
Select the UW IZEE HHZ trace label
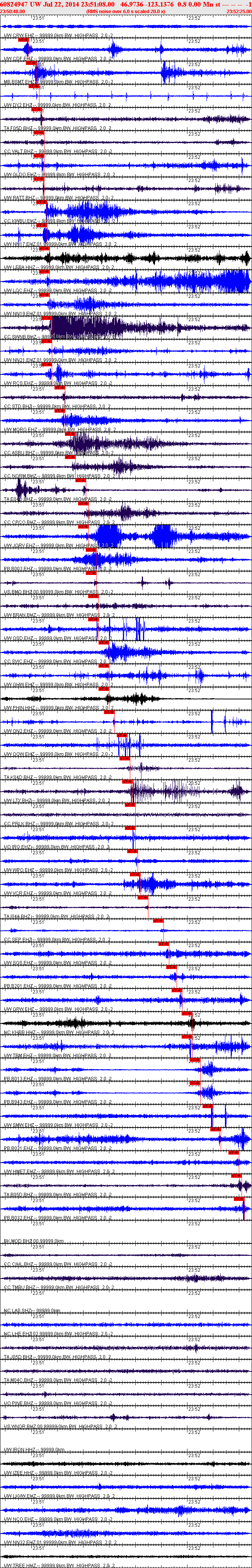58,1473
